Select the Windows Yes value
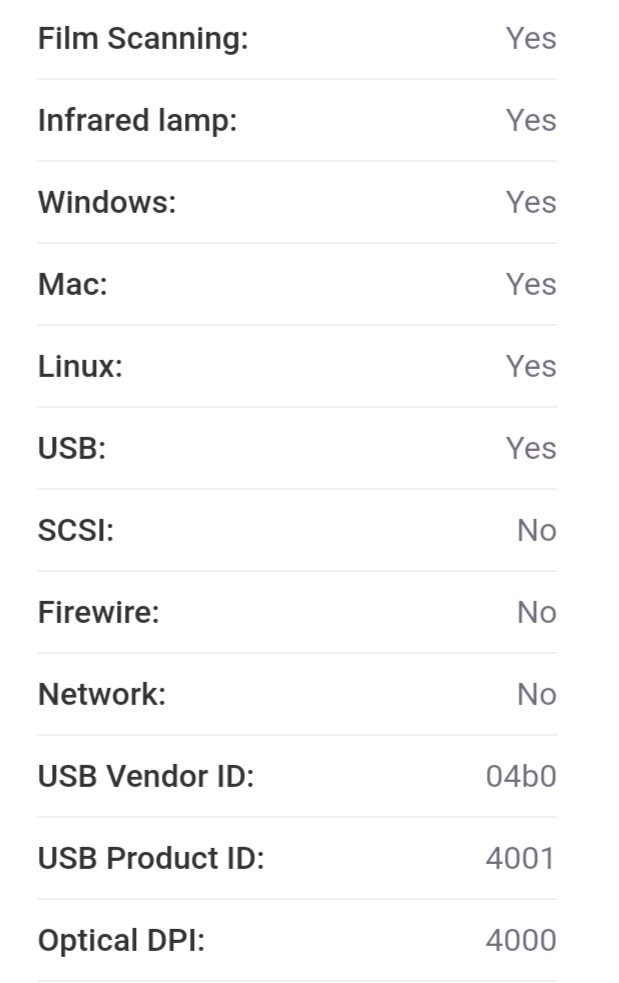 pos(531,202)
